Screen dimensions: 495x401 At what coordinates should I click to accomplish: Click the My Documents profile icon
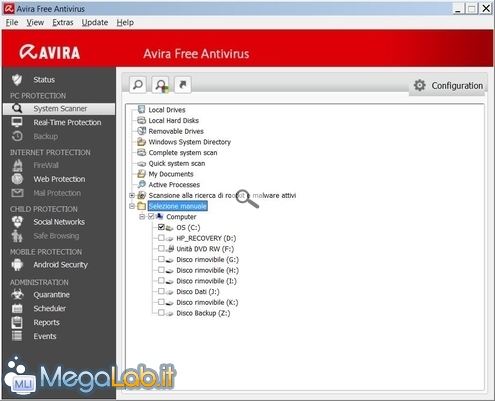click(x=142, y=174)
